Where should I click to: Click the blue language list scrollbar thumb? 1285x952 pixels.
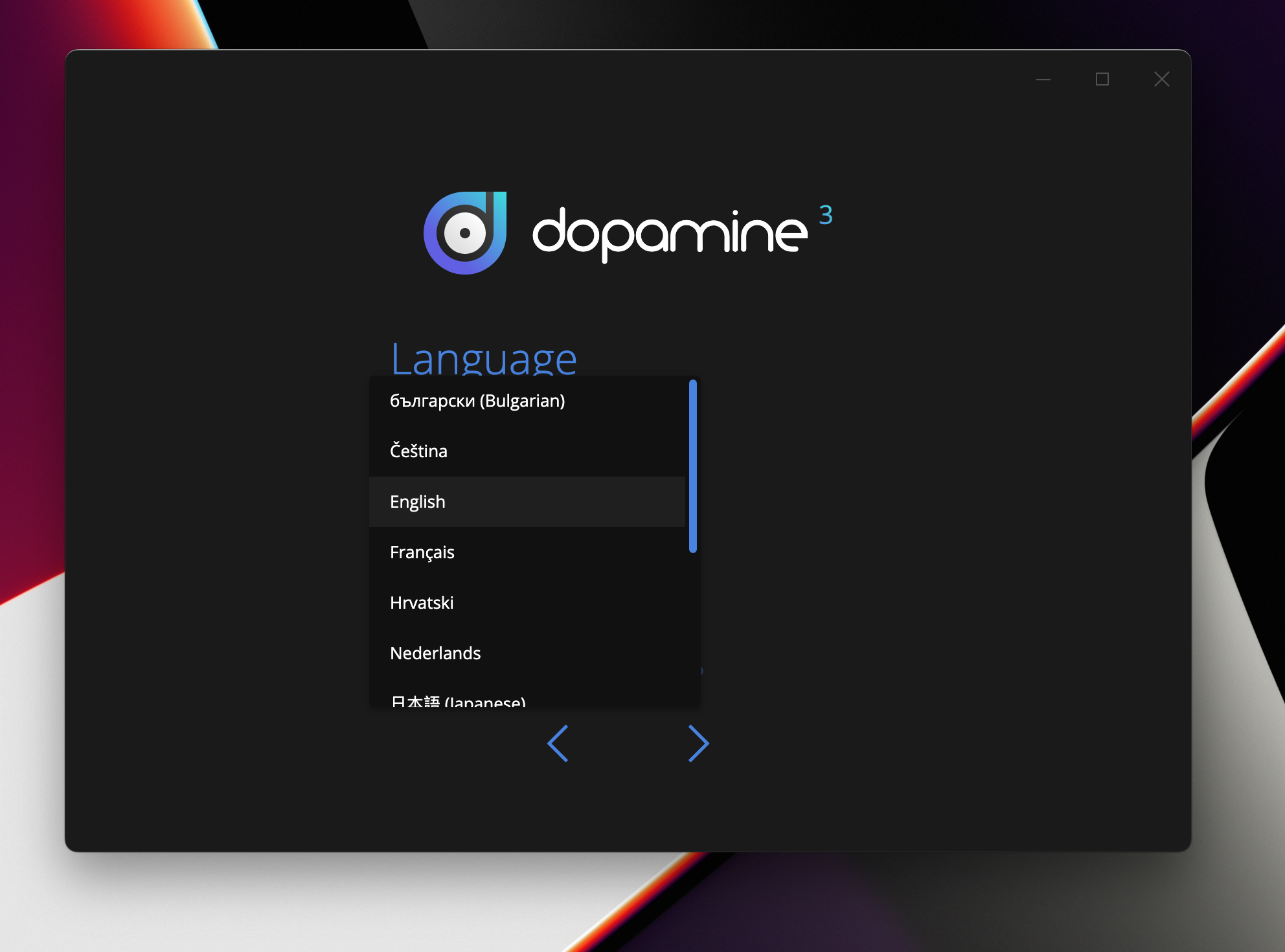point(692,466)
